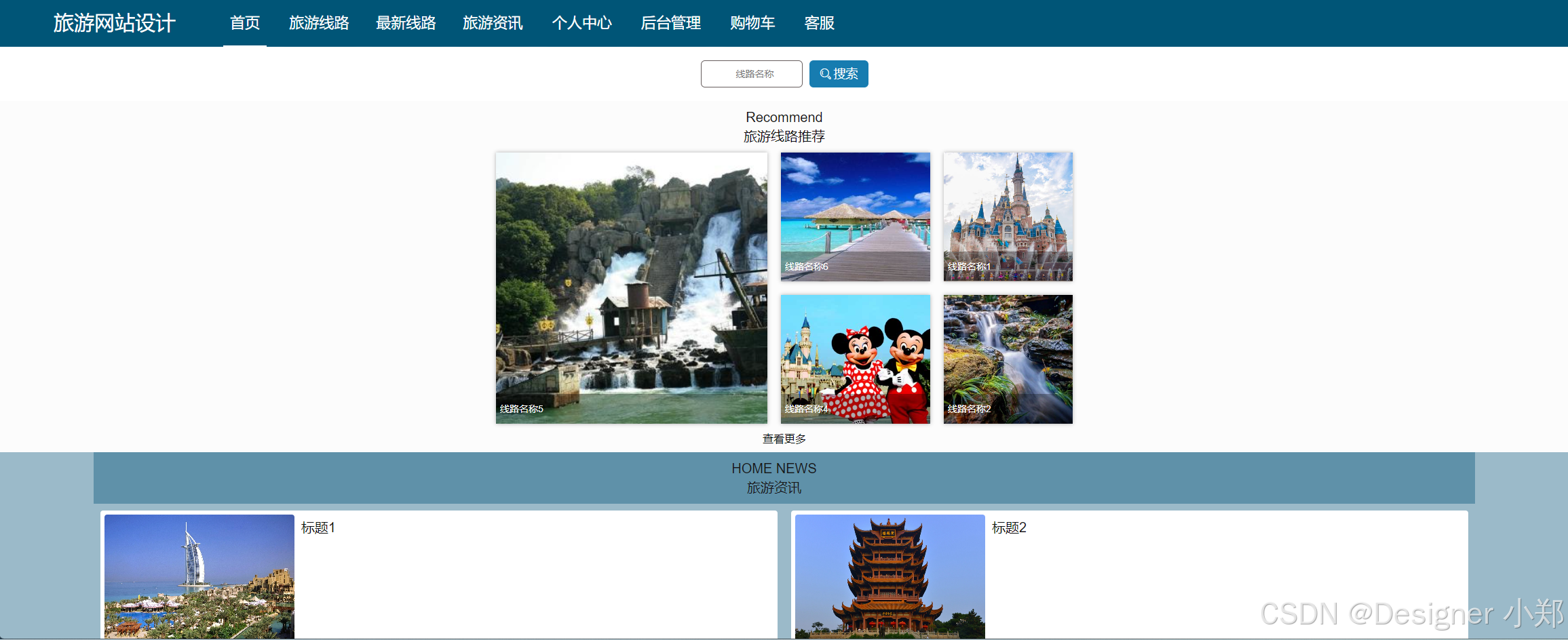Go to 后台管理 in the navigation

pyautogui.click(x=670, y=23)
